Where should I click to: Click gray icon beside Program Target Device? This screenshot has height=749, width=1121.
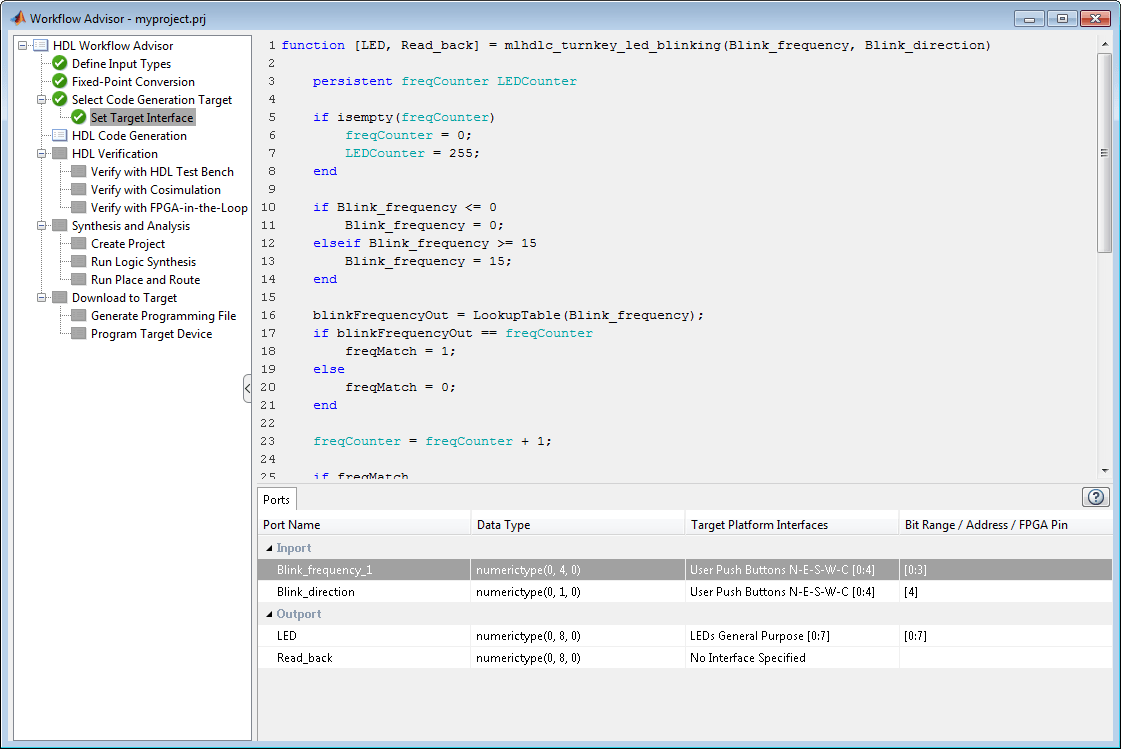[x=79, y=334]
